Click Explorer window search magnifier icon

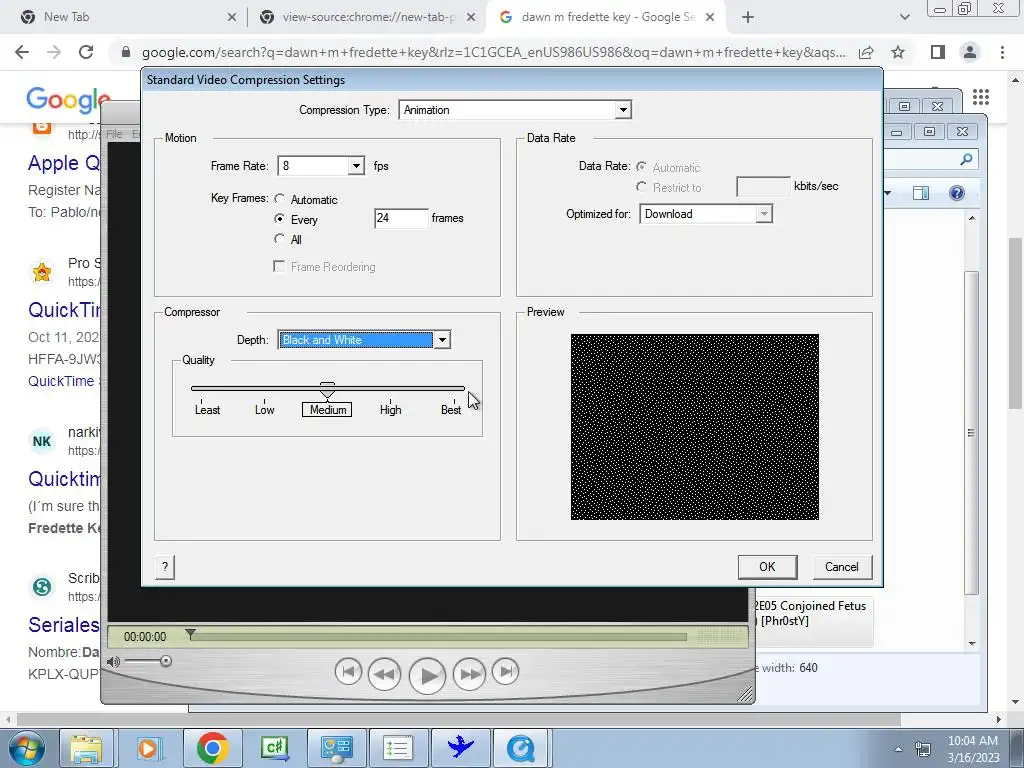967,159
